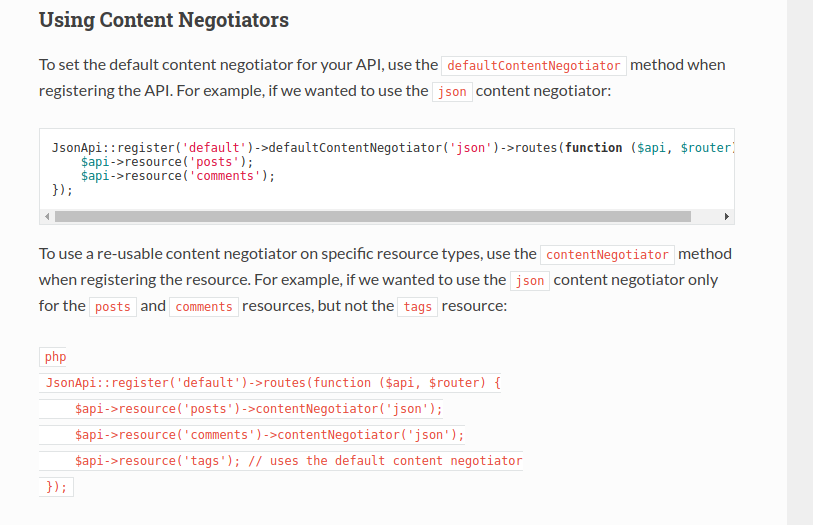Click the 'json' inline code in first paragraph
Viewport: 813px width, 525px height.
[452, 92]
